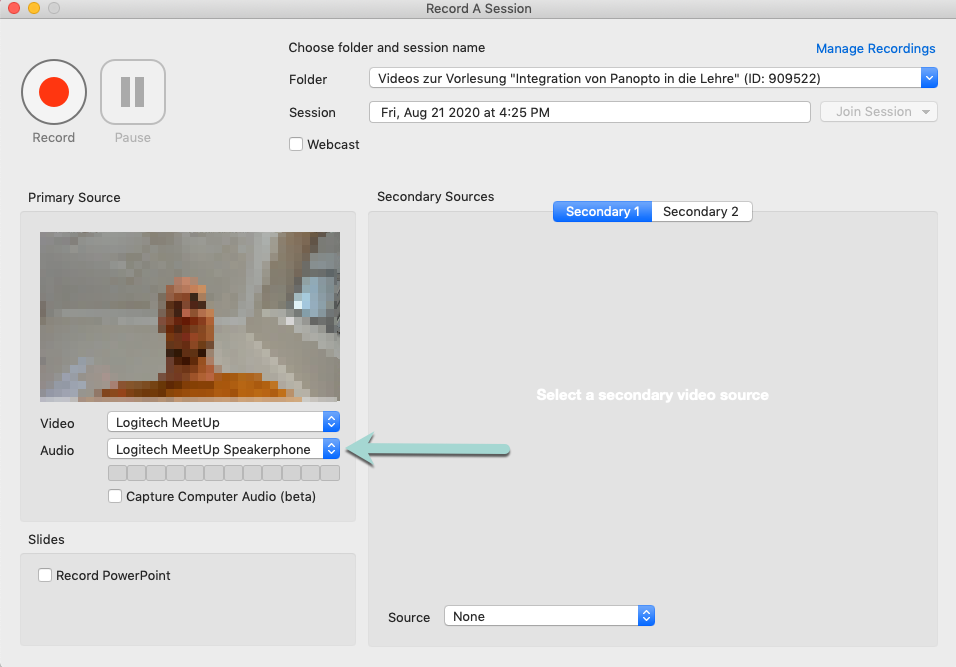The image size is (956, 667).
Task: Toggle Capture Computer Audio (beta)
Action: coord(116,496)
